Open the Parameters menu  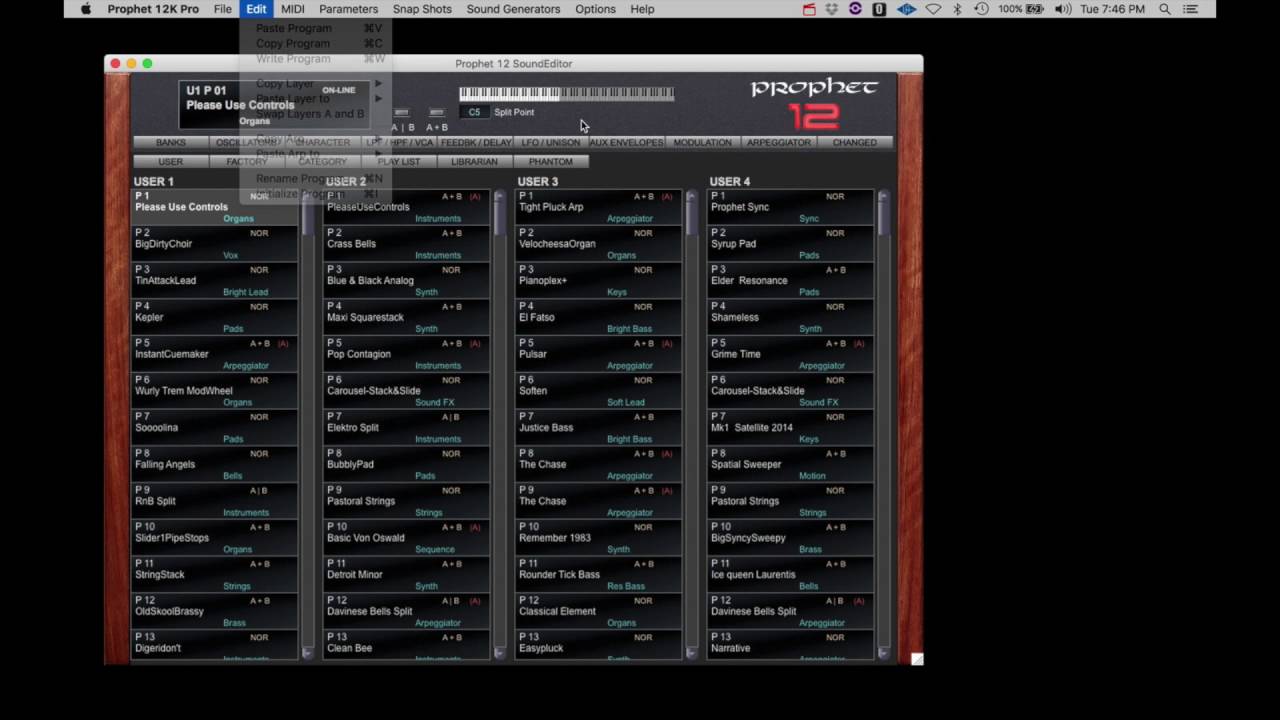(x=348, y=9)
